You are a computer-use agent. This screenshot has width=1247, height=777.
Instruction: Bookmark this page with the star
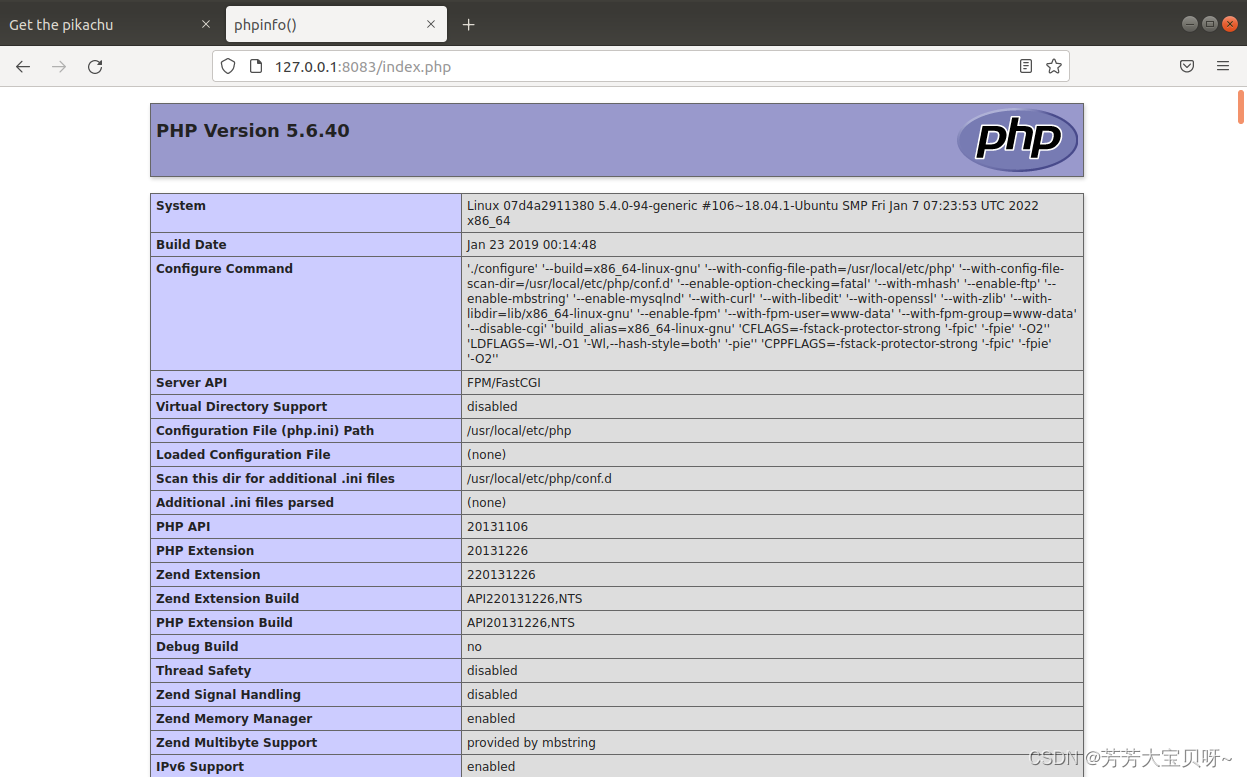[1054, 67]
